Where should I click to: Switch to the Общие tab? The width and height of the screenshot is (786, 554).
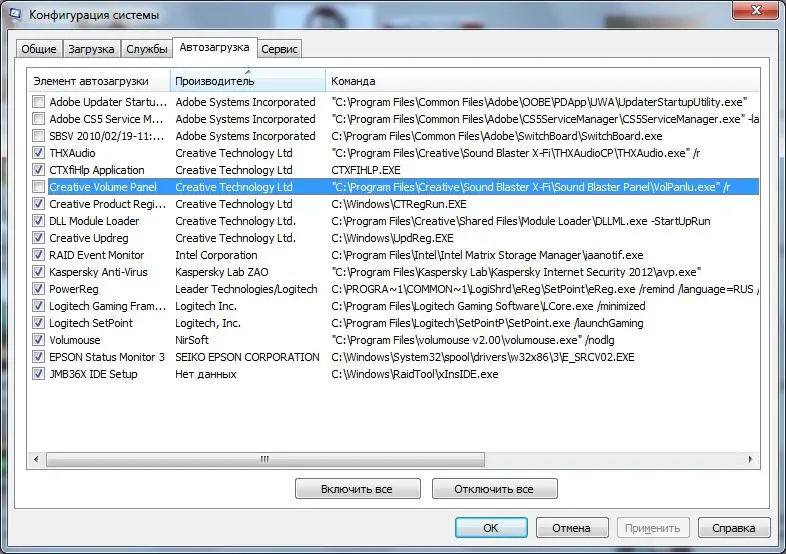coord(39,49)
